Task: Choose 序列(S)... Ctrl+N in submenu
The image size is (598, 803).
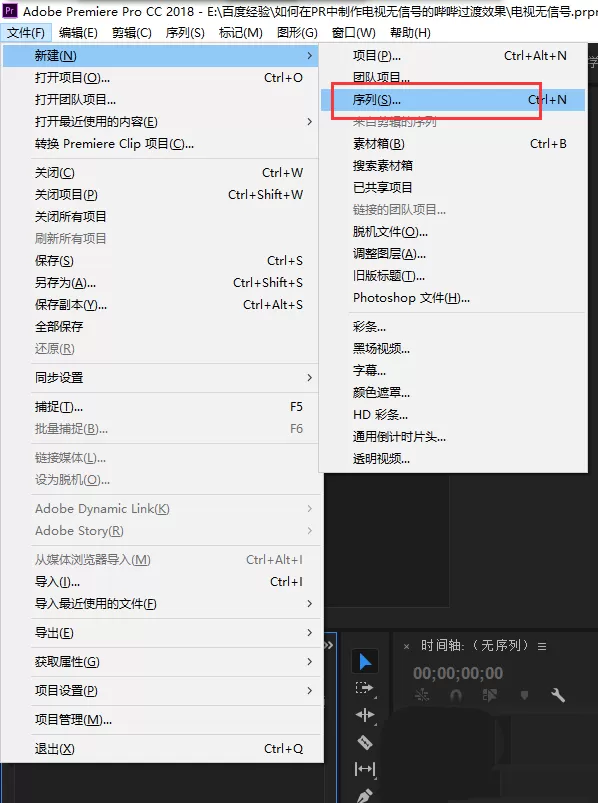Action: [x=453, y=99]
